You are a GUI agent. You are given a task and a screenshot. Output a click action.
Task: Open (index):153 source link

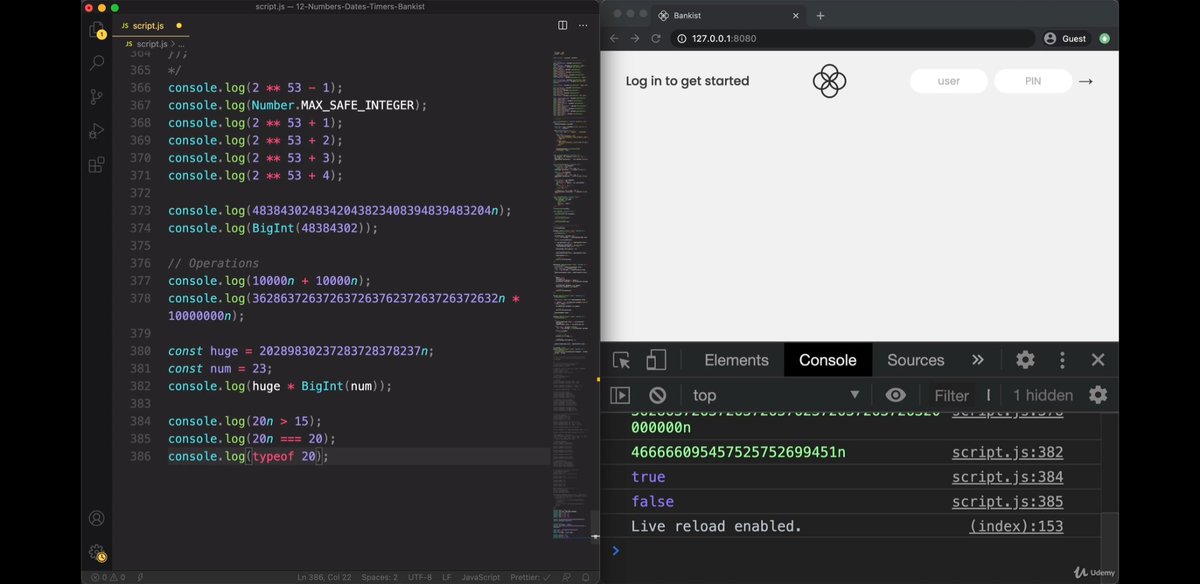[1016, 526]
